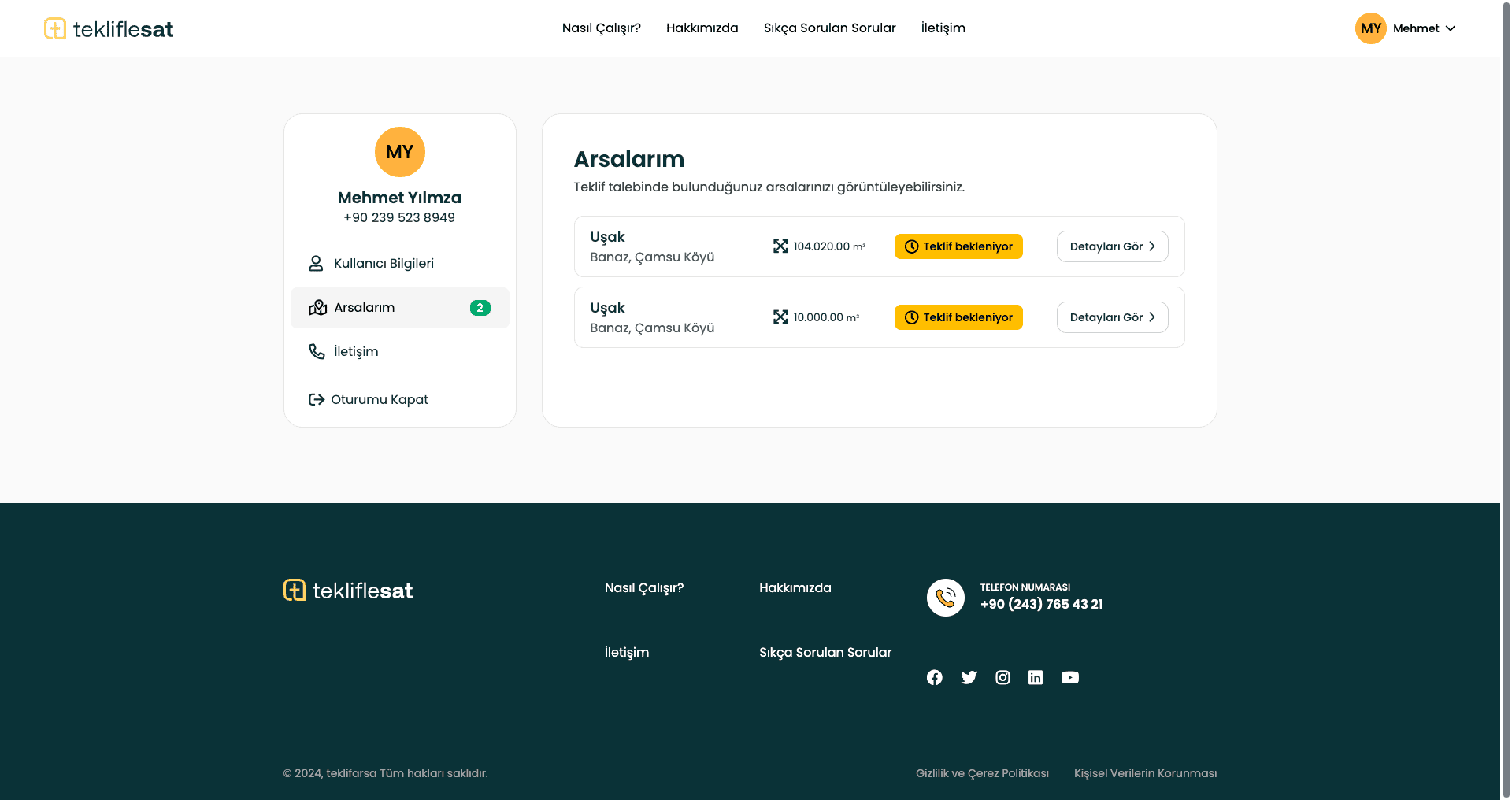Open the Twitter social icon
The image size is (1512, 800).
coord(969,677)
